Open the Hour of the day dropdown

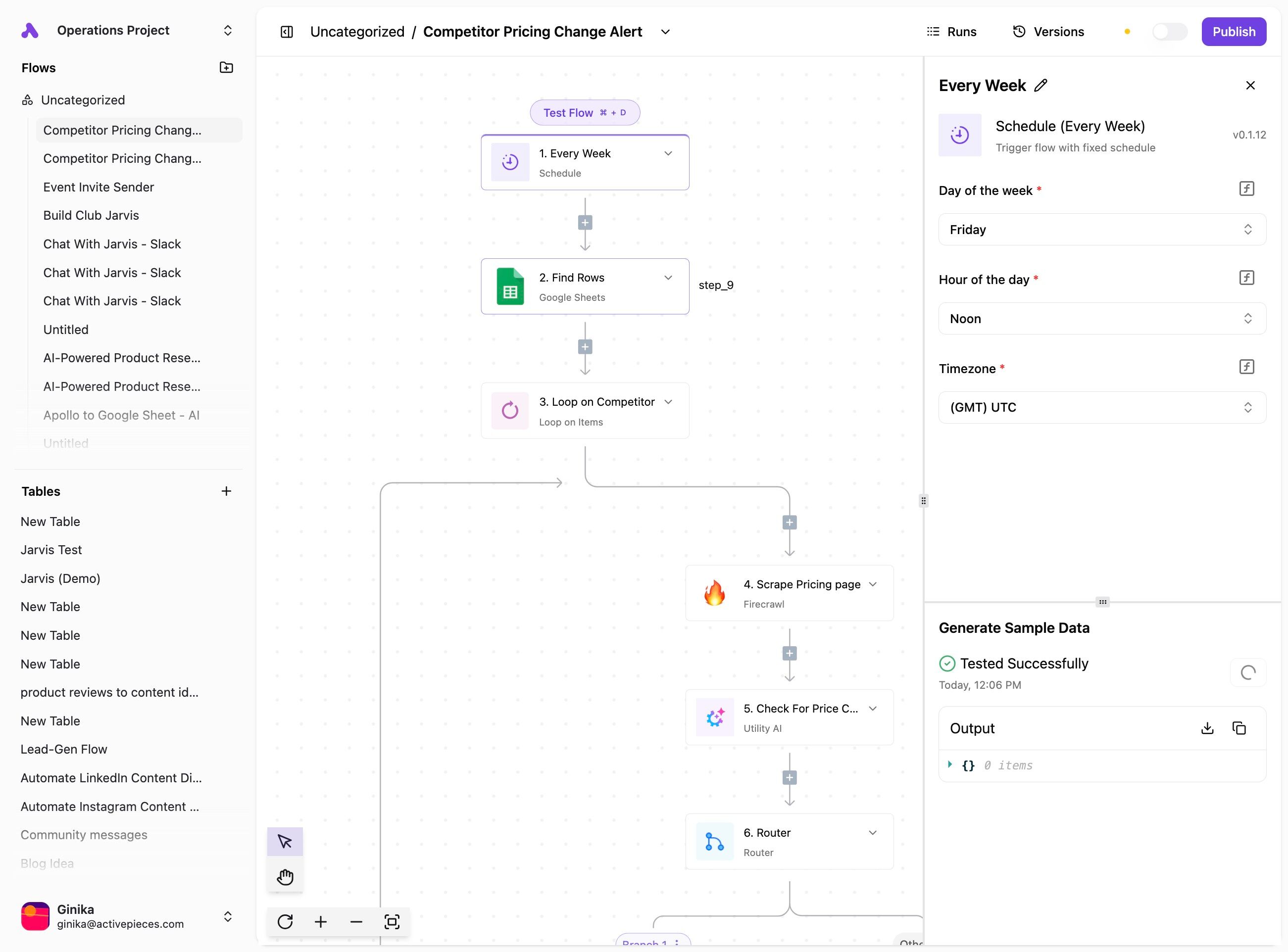[1102, 319]
